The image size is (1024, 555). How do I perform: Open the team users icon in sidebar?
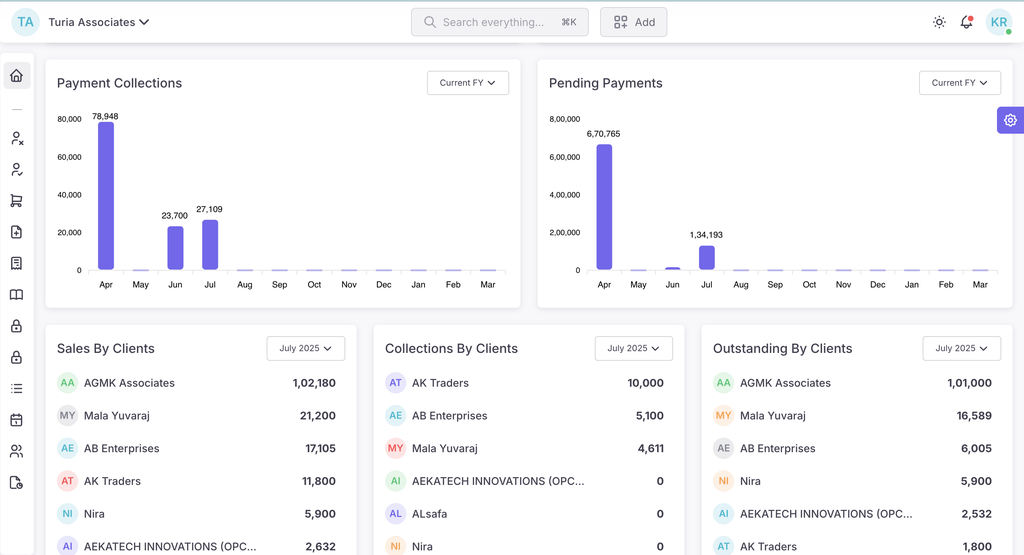(x=17, y=451)
